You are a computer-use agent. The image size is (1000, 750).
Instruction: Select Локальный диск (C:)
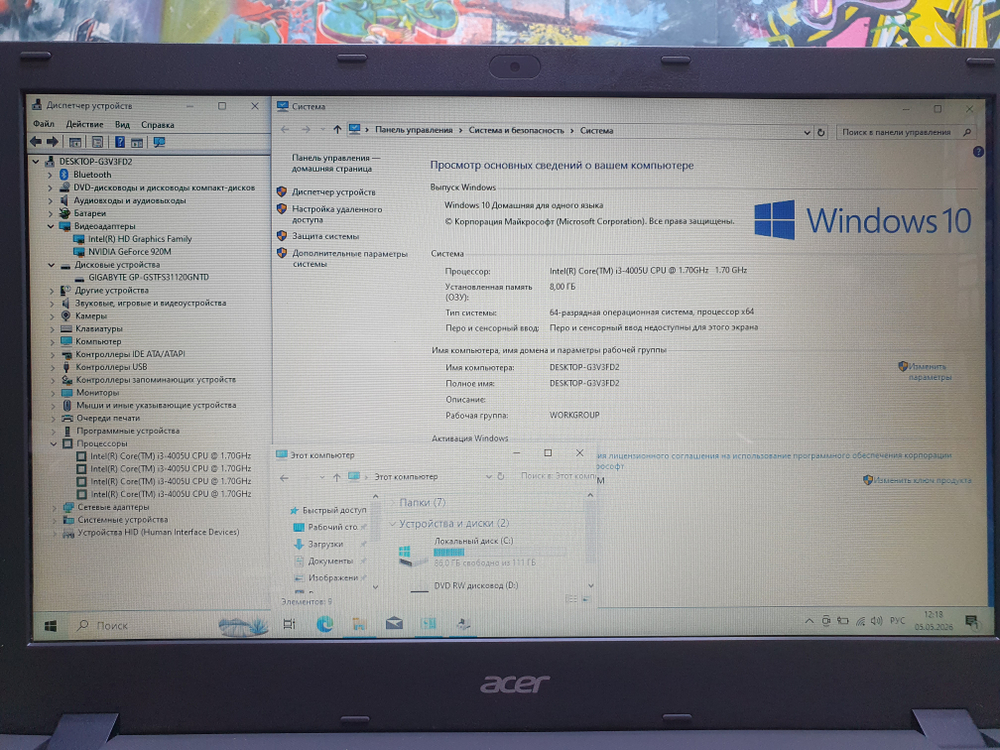coord(480,552)
